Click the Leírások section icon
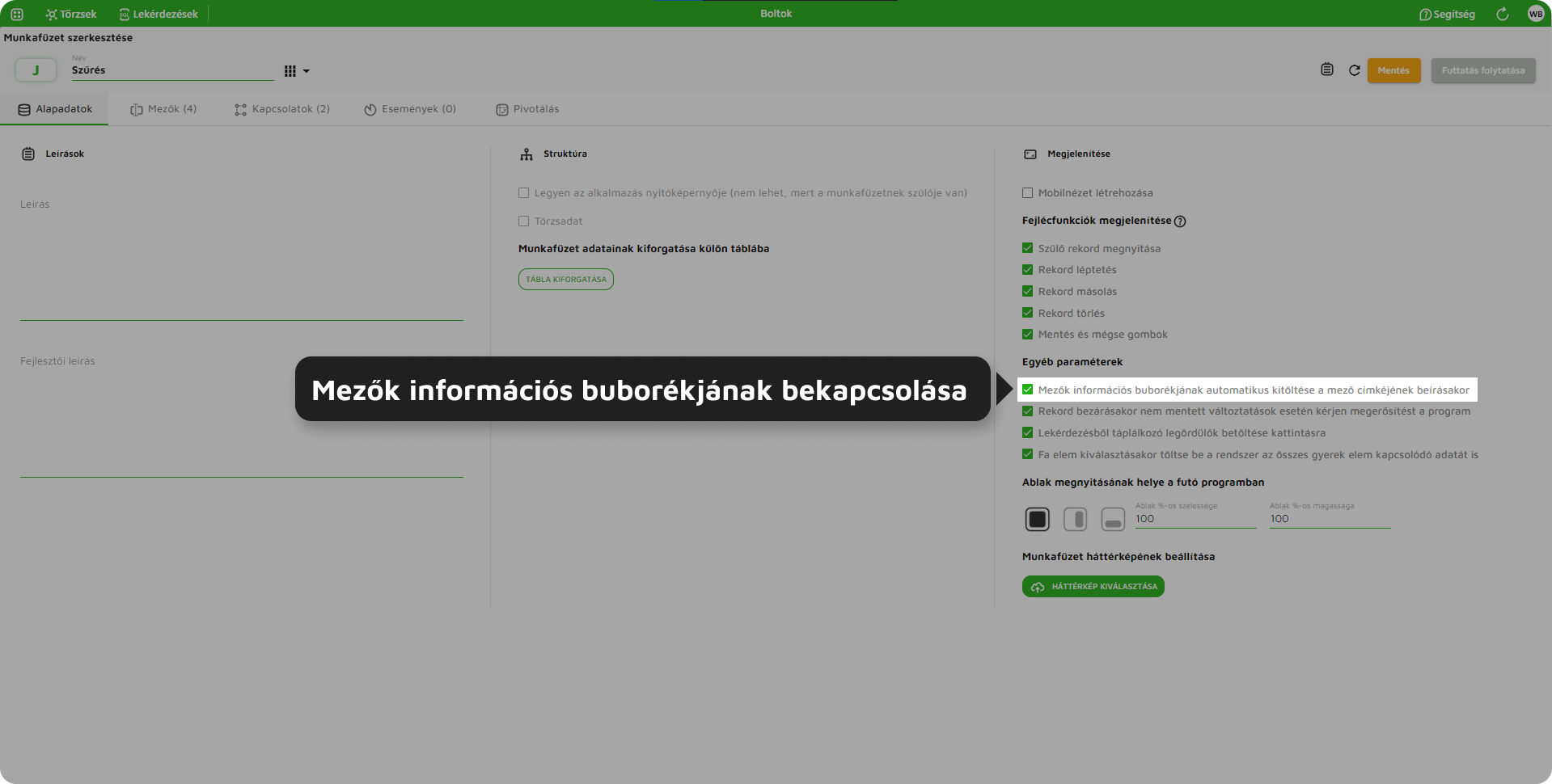The width and height of the screenshot is (1552, 784). coord(28,154)
